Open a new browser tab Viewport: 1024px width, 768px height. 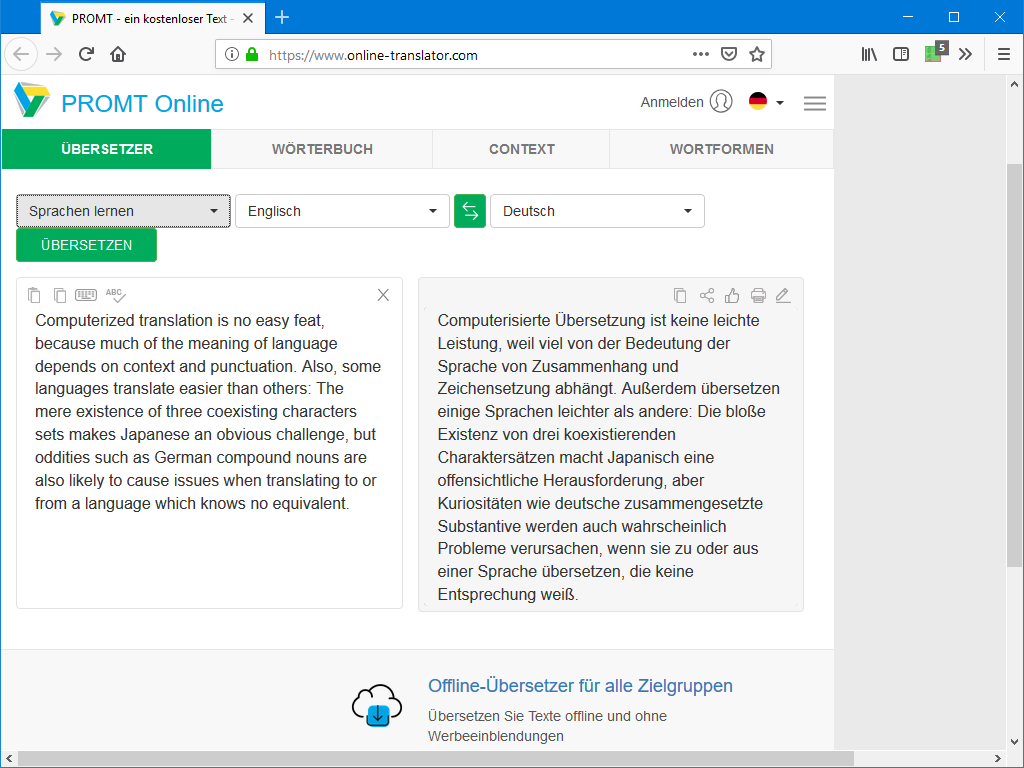click(282, 18)
